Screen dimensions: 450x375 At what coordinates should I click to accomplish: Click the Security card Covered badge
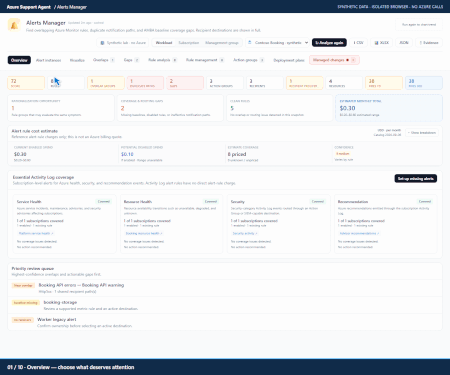pyautogui.click(x=318, y=201)
